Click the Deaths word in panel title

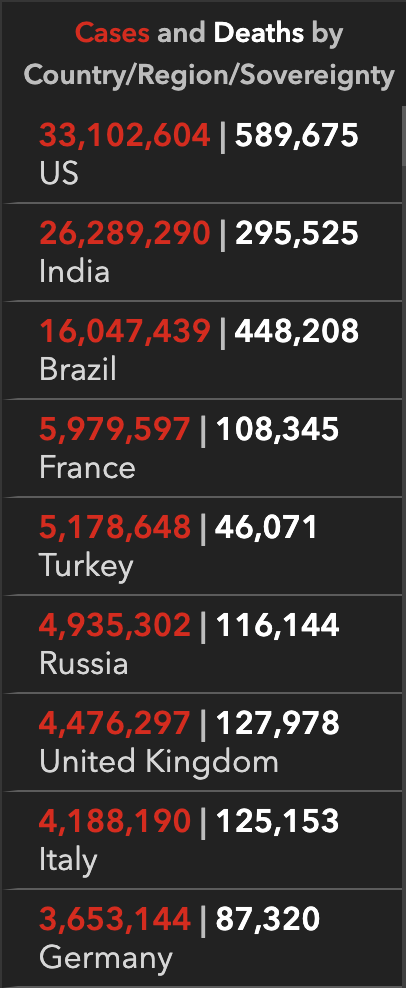coord(258,33)
